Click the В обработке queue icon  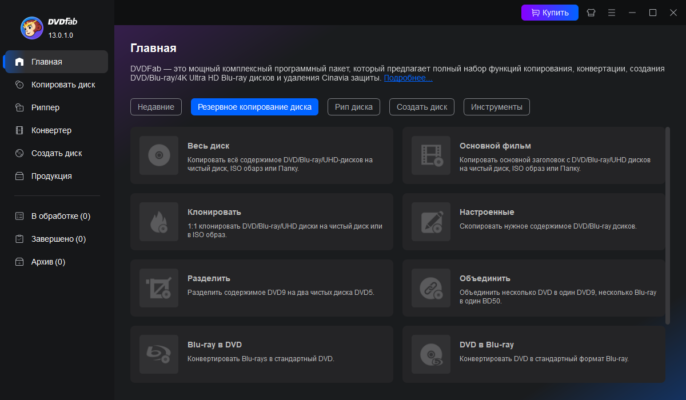coord(19,216)
